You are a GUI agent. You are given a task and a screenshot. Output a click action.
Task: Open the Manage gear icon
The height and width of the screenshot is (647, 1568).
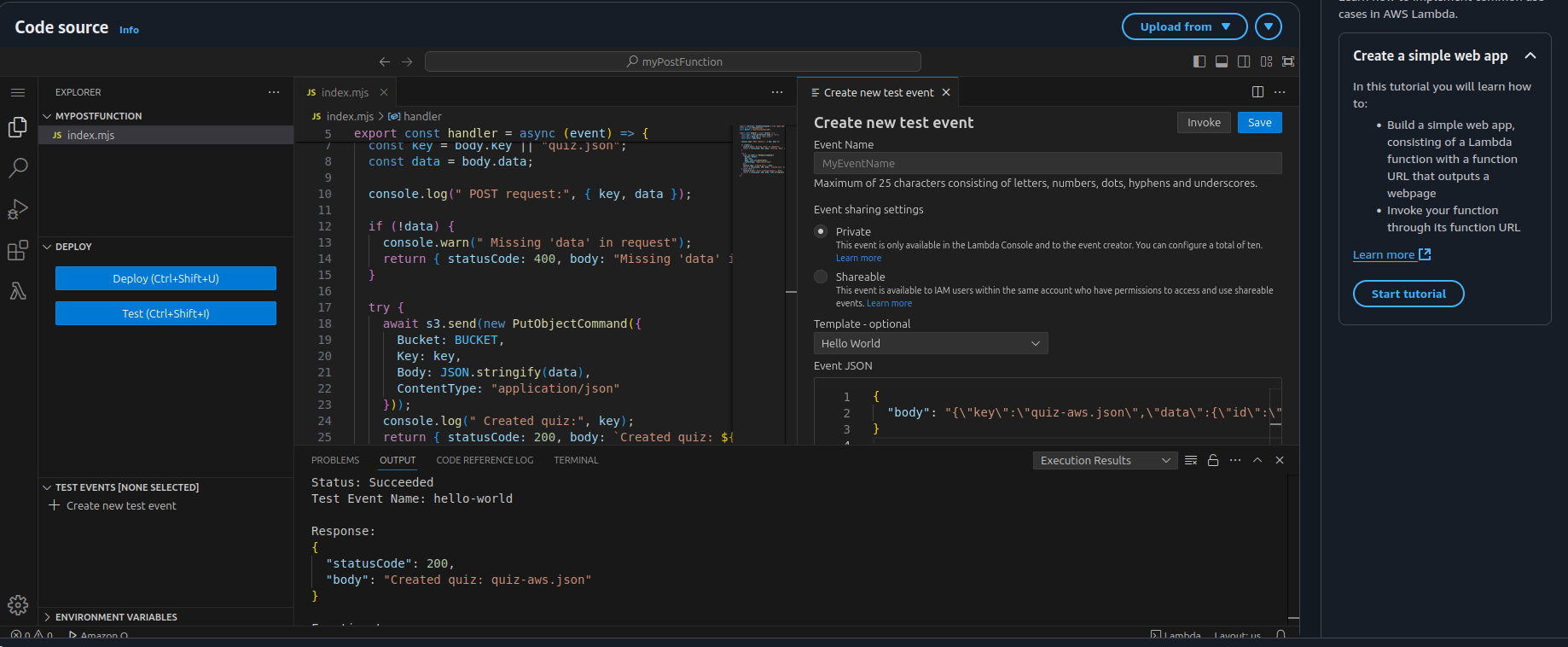(x=18, y=605)
